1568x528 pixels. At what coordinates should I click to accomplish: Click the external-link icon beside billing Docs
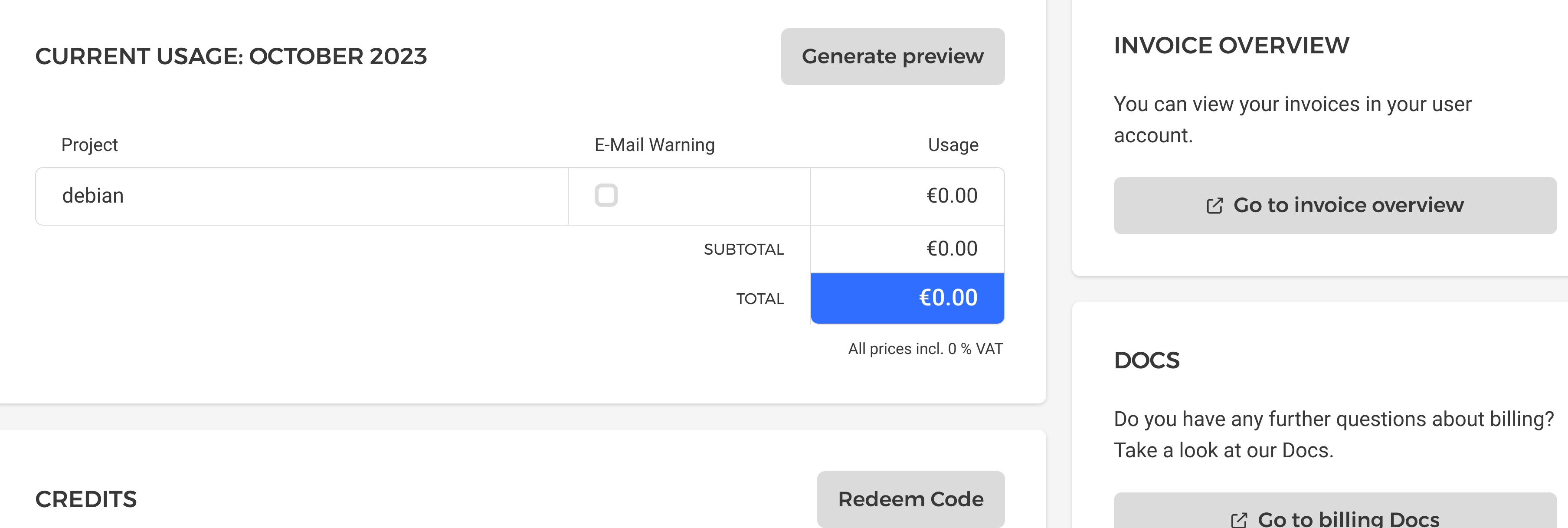click(x=1239, y=519)
